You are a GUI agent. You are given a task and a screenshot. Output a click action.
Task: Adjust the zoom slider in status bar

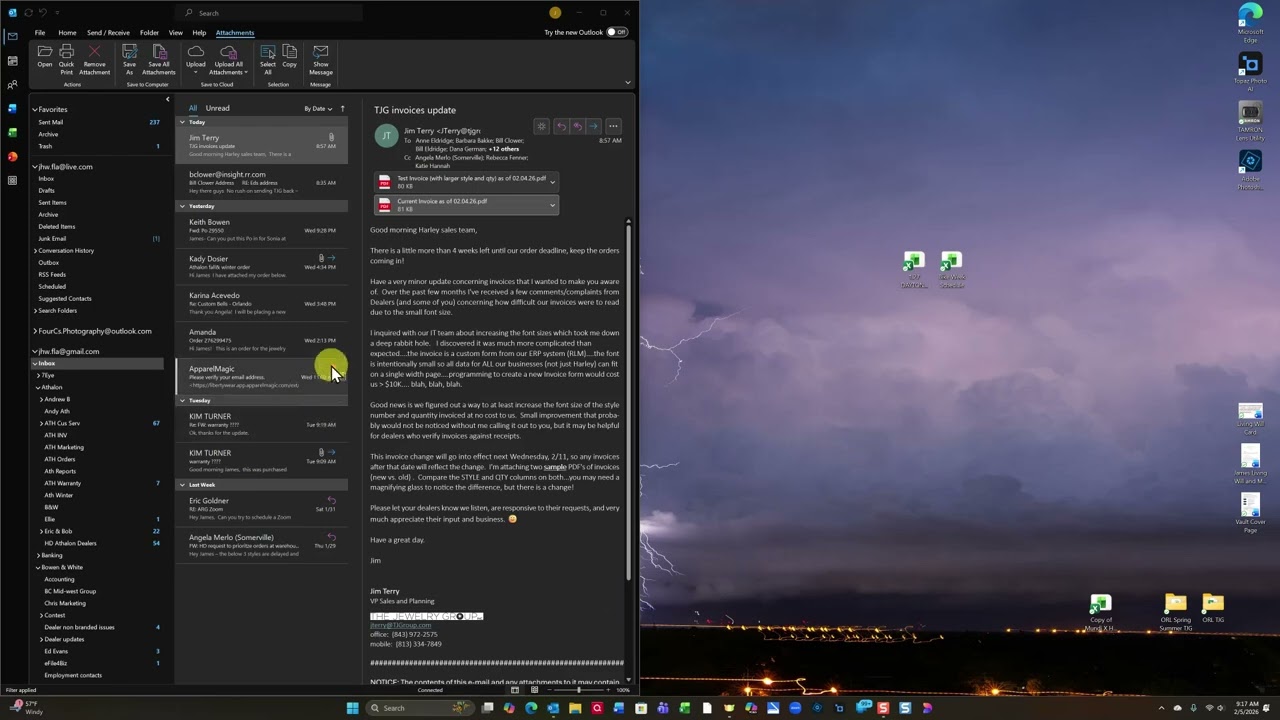pyautogui.click(x=579, y=690)
